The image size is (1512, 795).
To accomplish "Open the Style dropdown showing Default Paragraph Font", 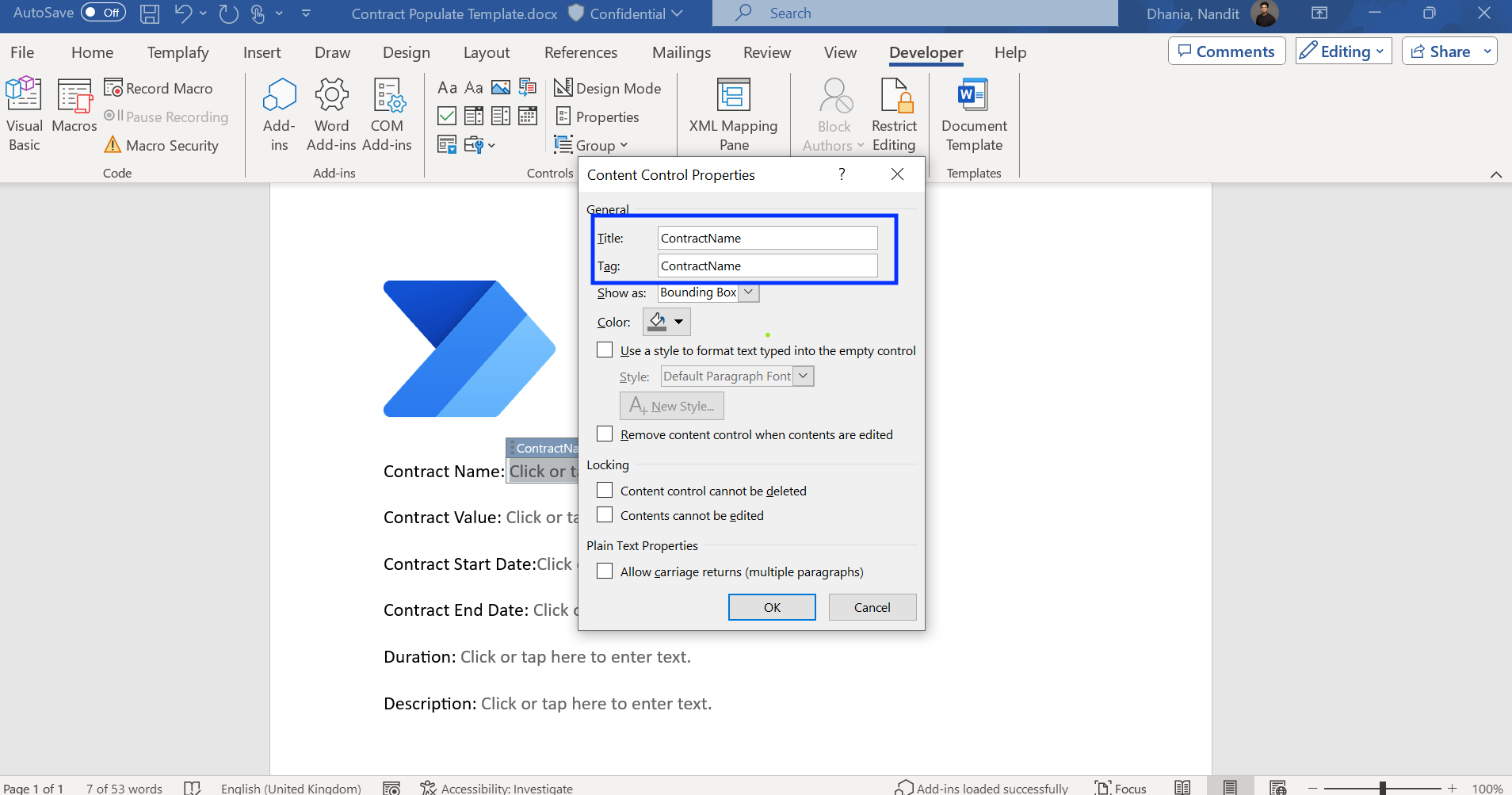I will (x=804, y=376).
